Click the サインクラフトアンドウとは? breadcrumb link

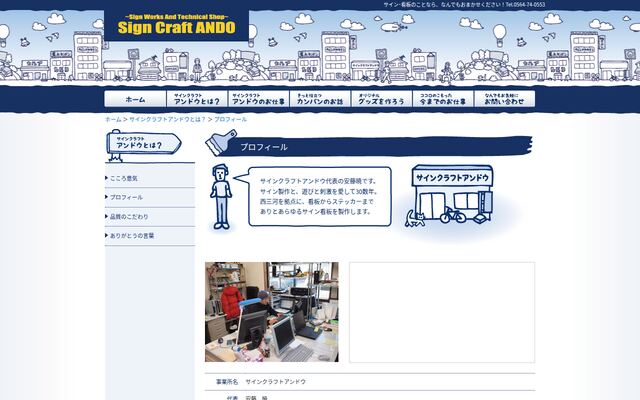[x=167, y=119]
